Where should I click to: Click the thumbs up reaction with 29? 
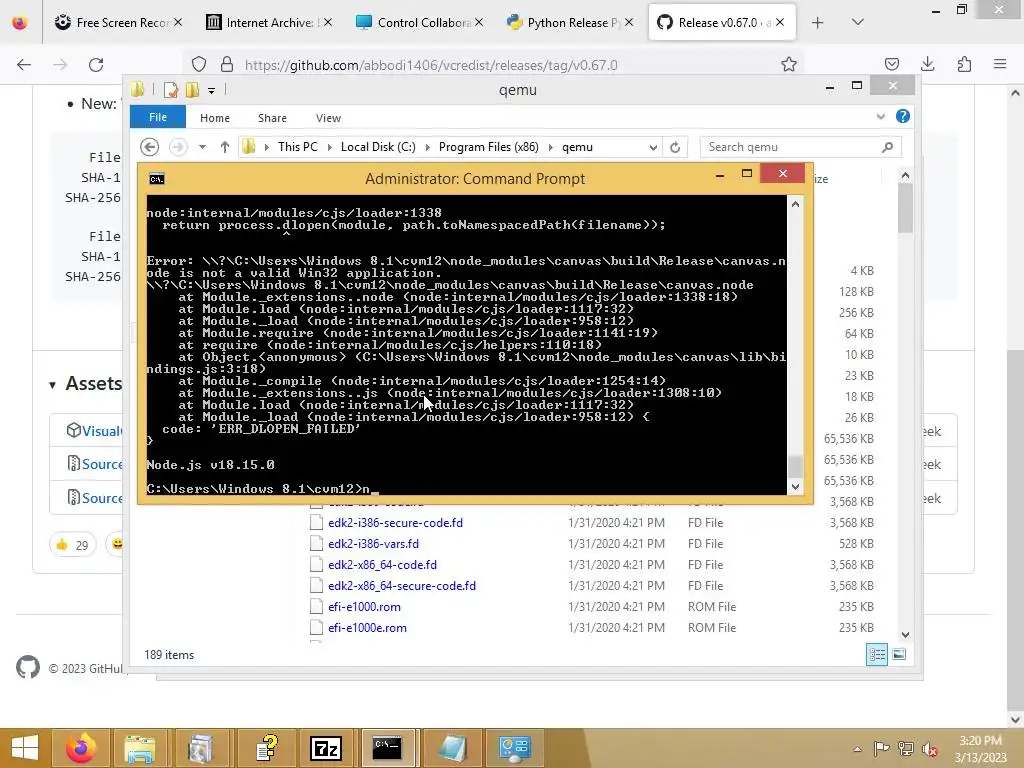tap(72, 545)
